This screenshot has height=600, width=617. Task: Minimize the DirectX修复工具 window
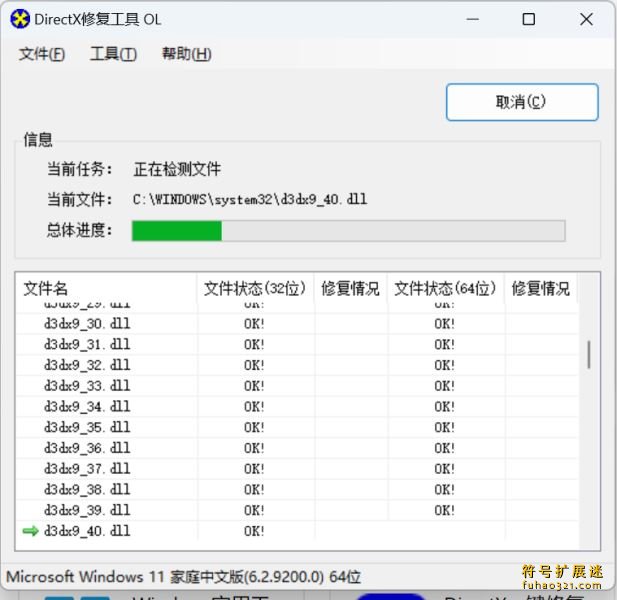point(473,19)
